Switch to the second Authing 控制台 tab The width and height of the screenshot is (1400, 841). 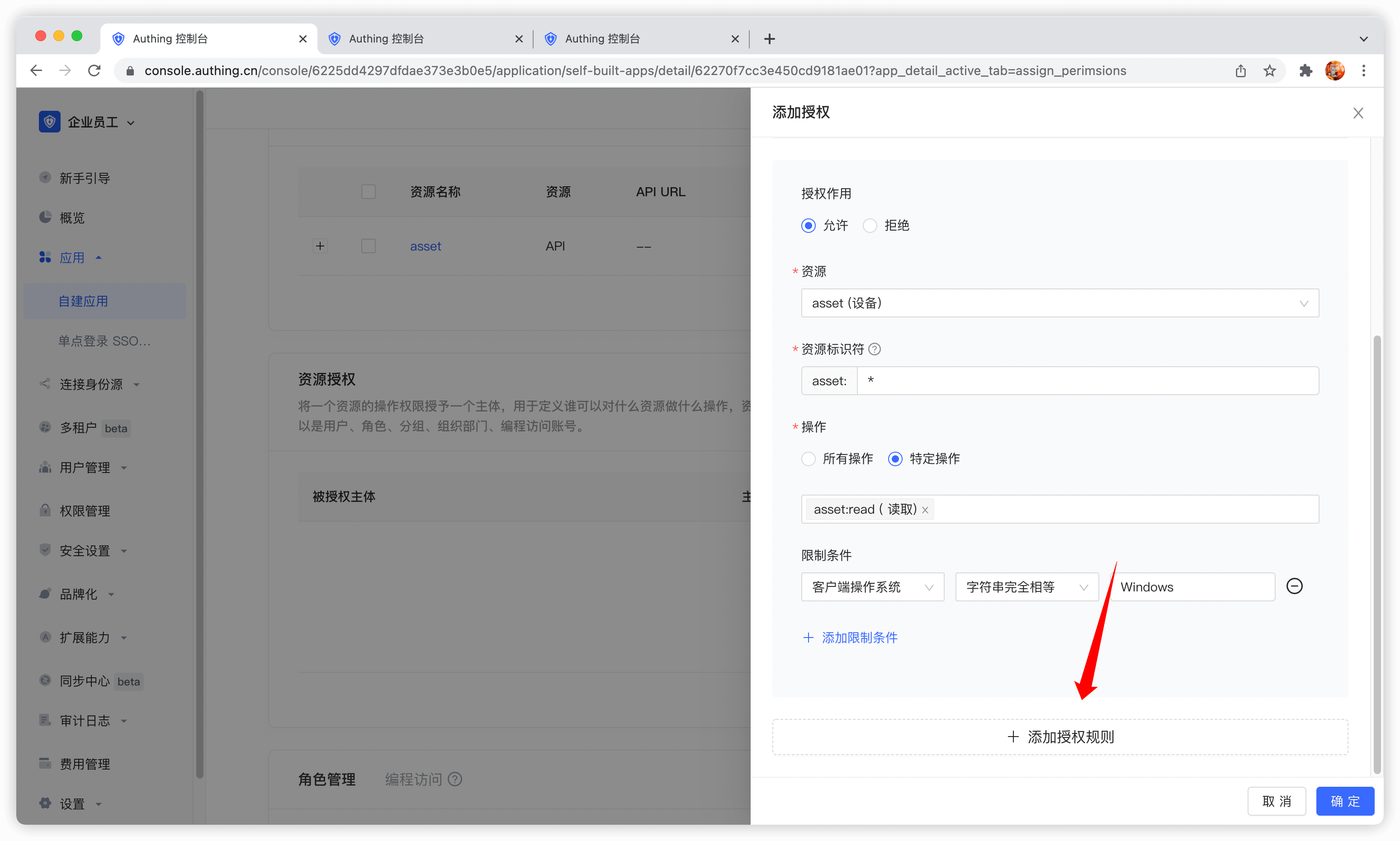pos(388,38)
